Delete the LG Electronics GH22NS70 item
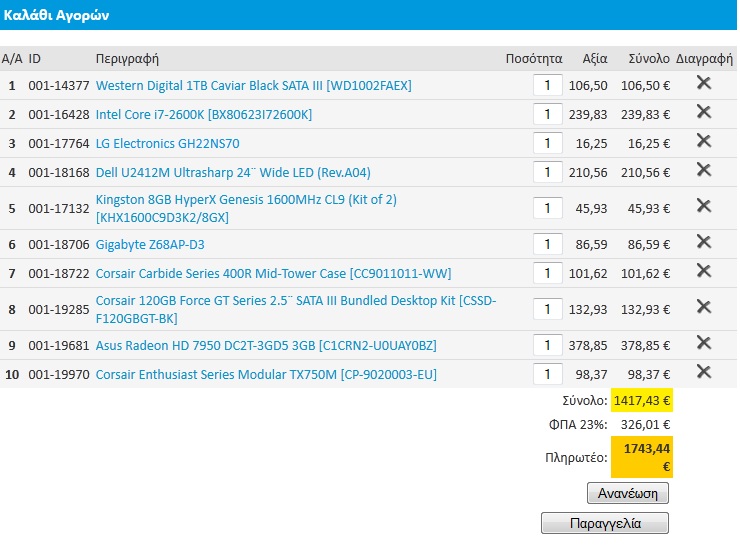Image resolution: width=740 pixels, height=552 pixels. click(x=704, y=141)
